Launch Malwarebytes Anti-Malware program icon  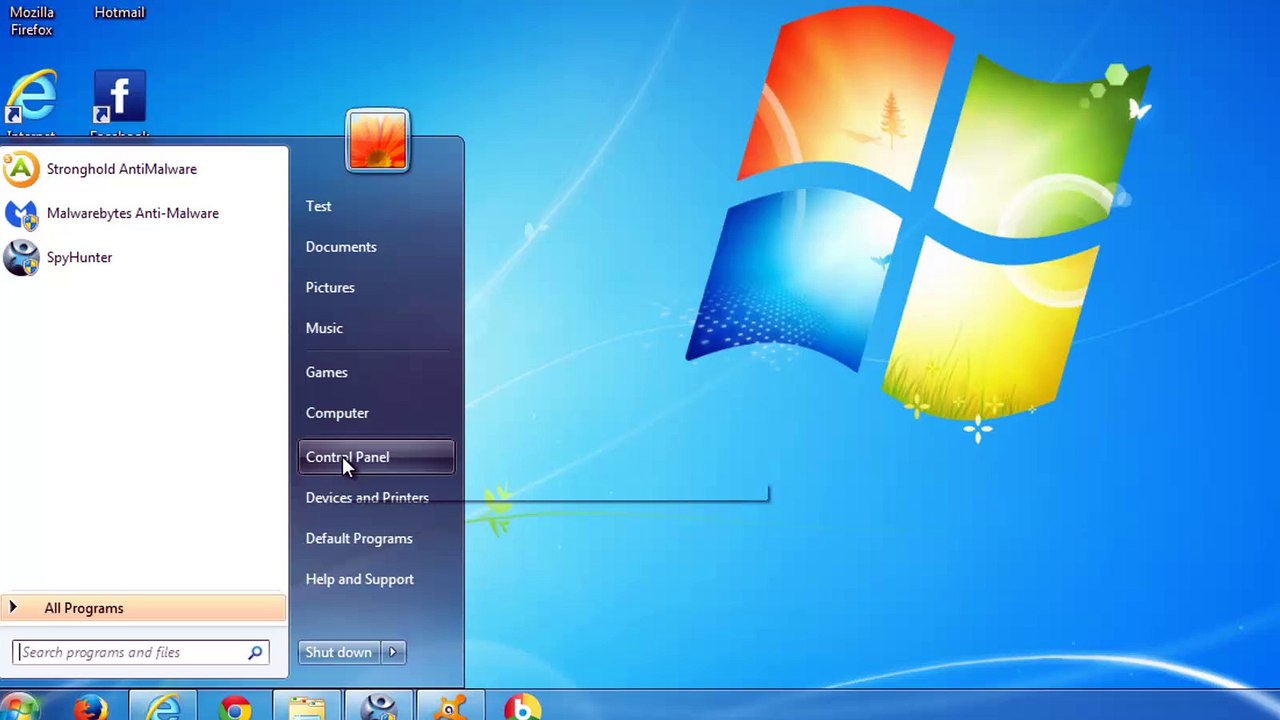21,213
